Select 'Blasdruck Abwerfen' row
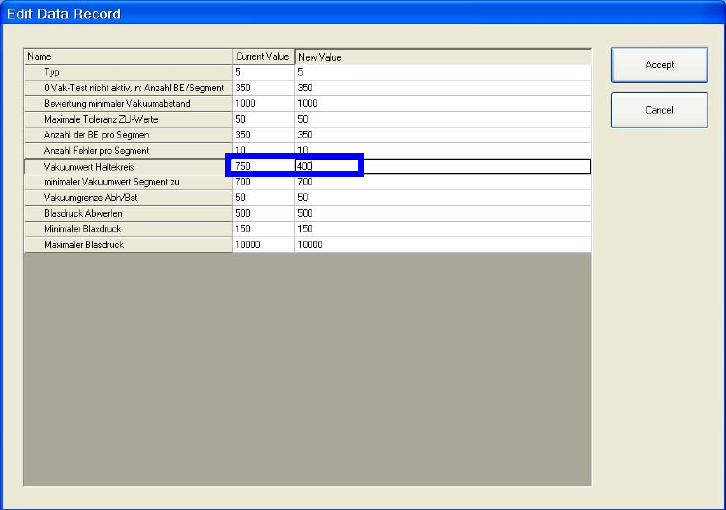The width and height of the screenshot is (726, 510). pyautogui.click(x=128, y=214)
